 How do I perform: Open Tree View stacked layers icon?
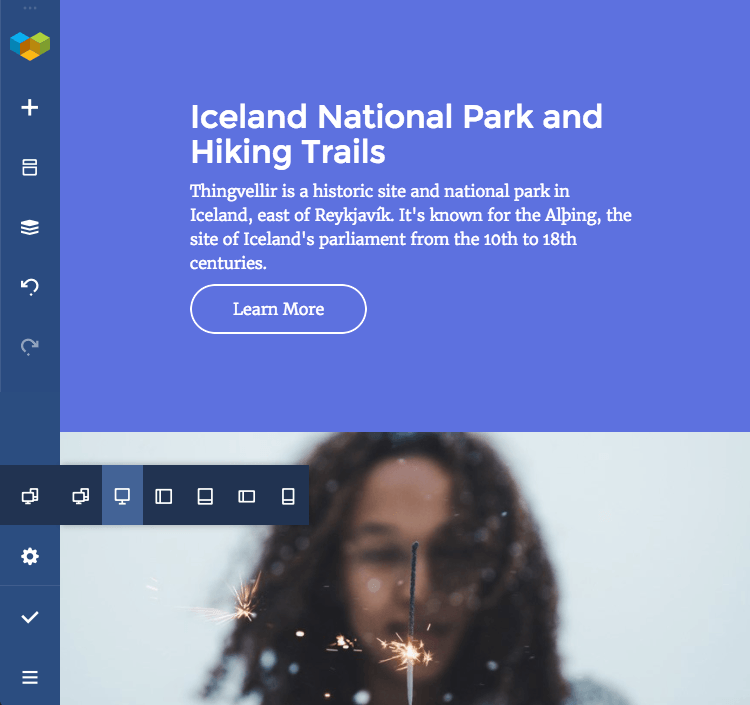coord(30,227)
